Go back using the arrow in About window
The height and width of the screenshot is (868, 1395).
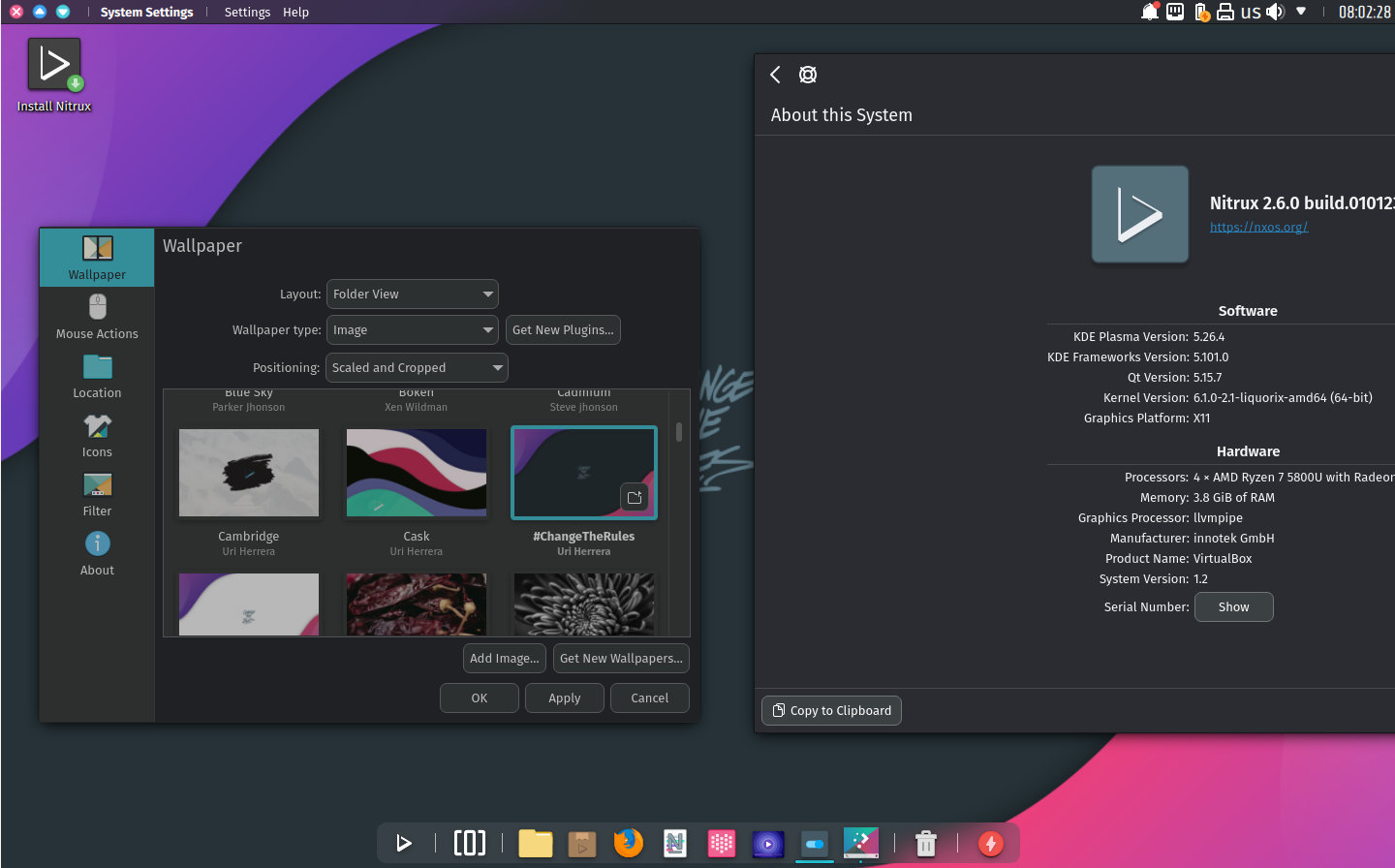coord(774,74)
